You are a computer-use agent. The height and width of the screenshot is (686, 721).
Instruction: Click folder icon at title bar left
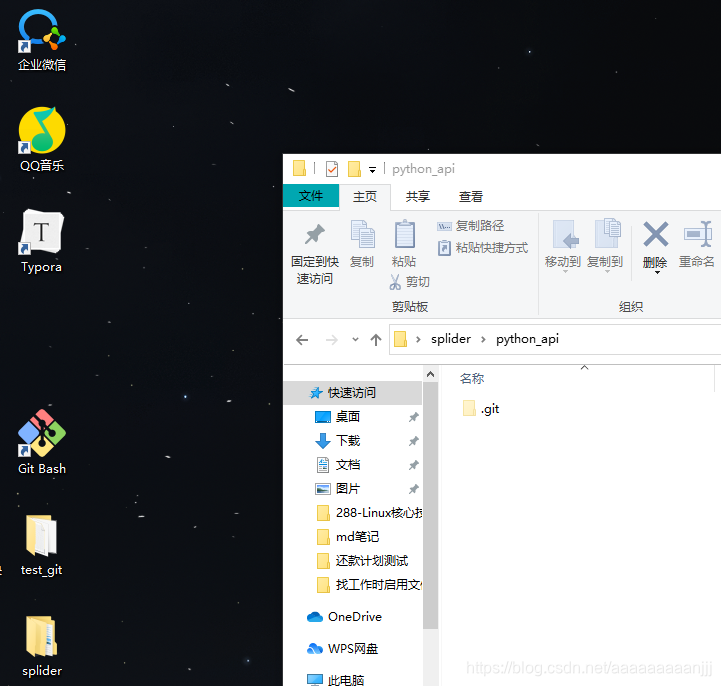(x=299, y=168)
